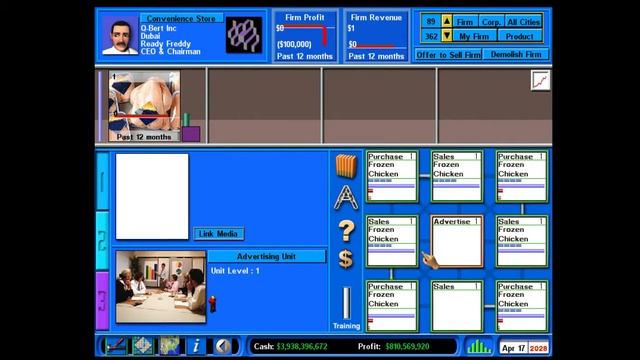Click the Dubai city name
The image size is (640, 360).
coord(150,36)
